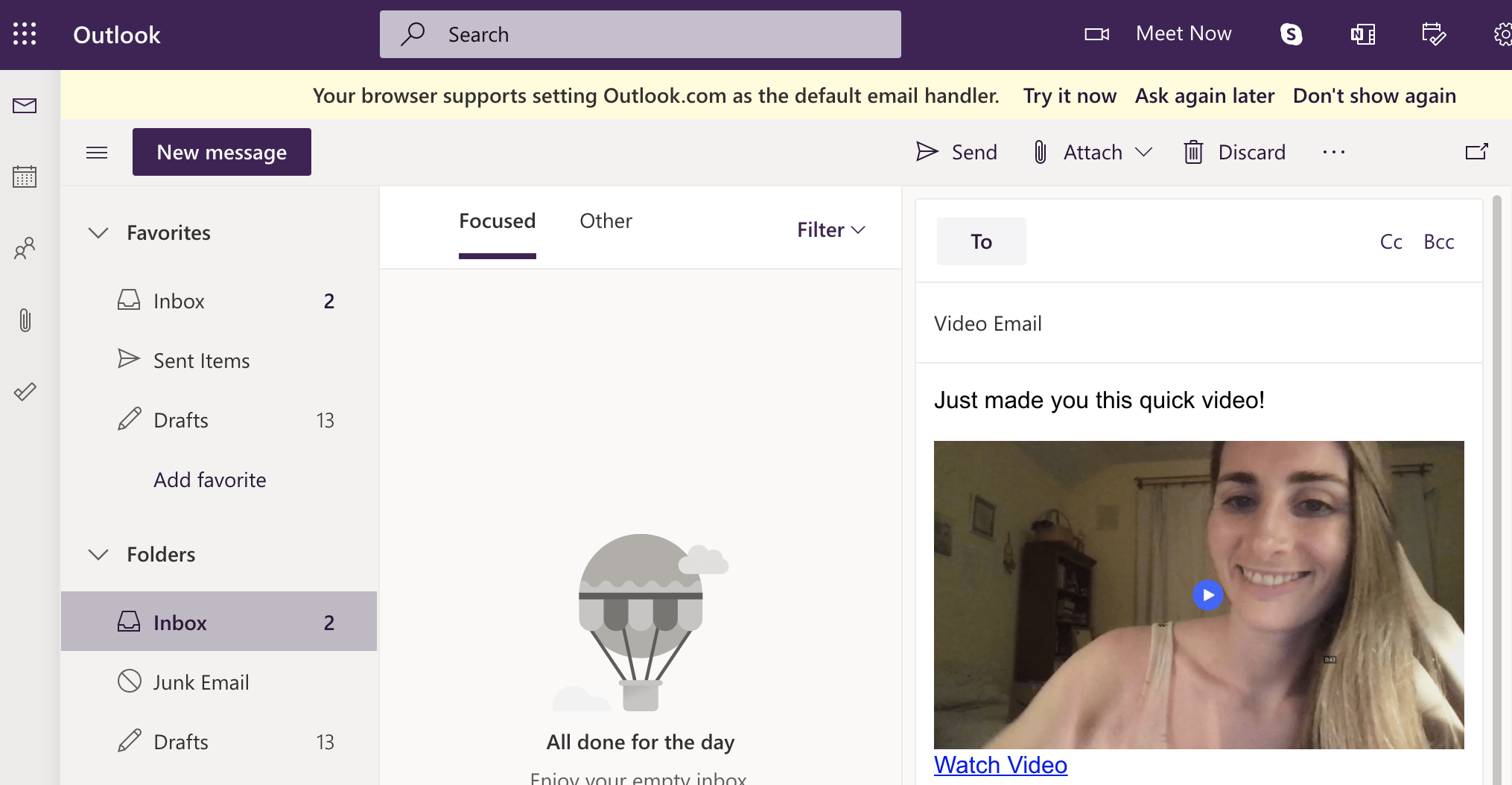Click the To recipients input area
This screenshot has height=785, width=1512.
click(1199, 241)
